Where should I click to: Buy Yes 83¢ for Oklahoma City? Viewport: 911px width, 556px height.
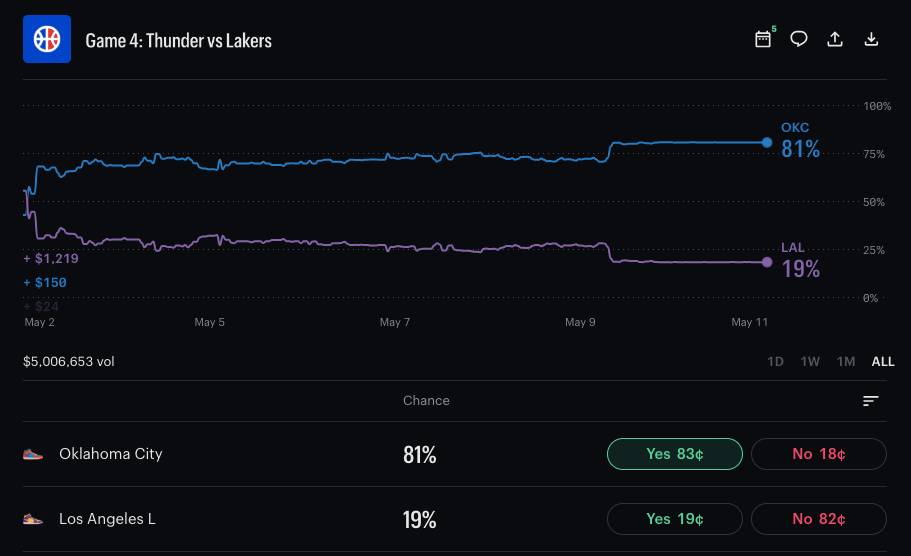point(675,454)
